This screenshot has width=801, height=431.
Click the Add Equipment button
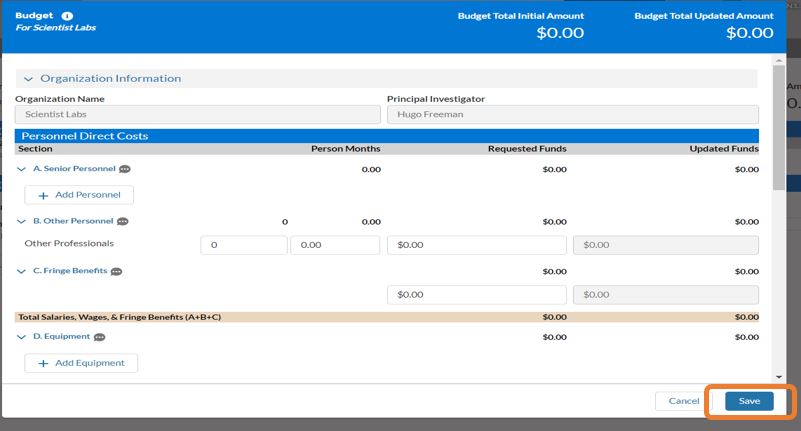81,363
